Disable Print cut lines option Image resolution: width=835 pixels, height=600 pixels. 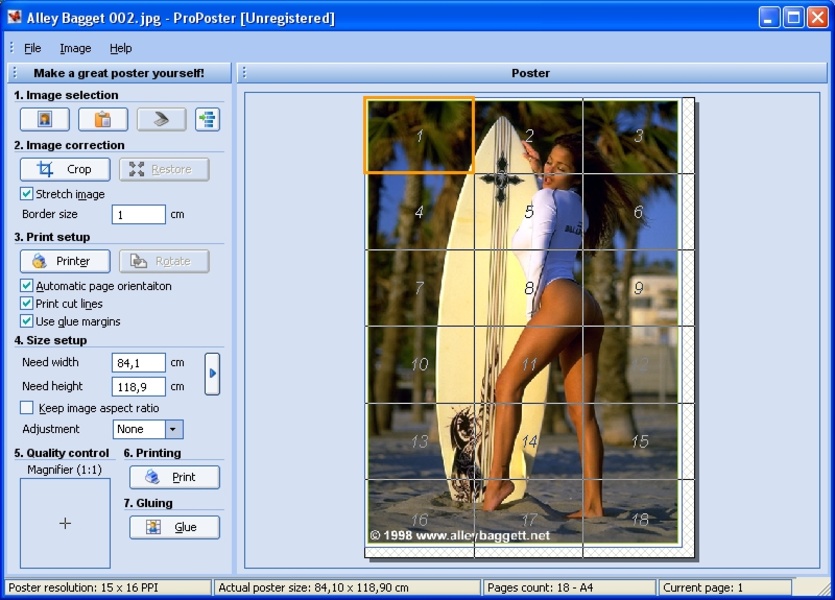(x=27, y=304)
